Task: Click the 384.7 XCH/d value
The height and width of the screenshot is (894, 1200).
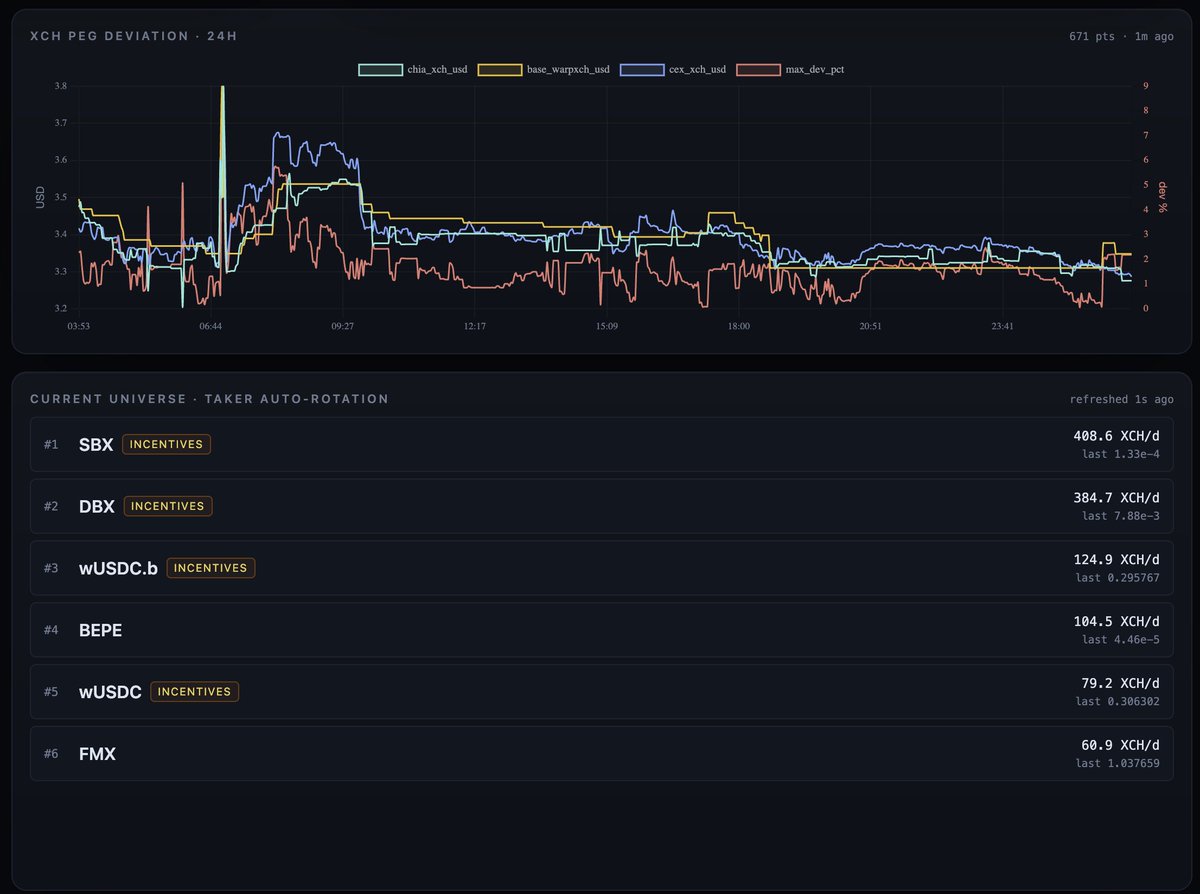Action: (x=1116, y=498)
